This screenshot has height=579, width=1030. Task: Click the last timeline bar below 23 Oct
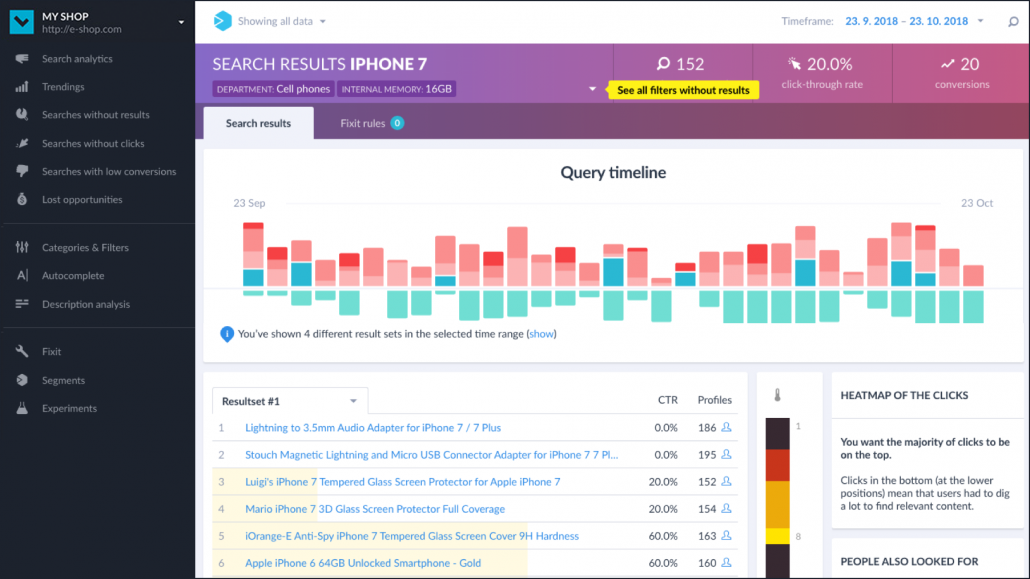pyautogui.click(x=974, y=294)
